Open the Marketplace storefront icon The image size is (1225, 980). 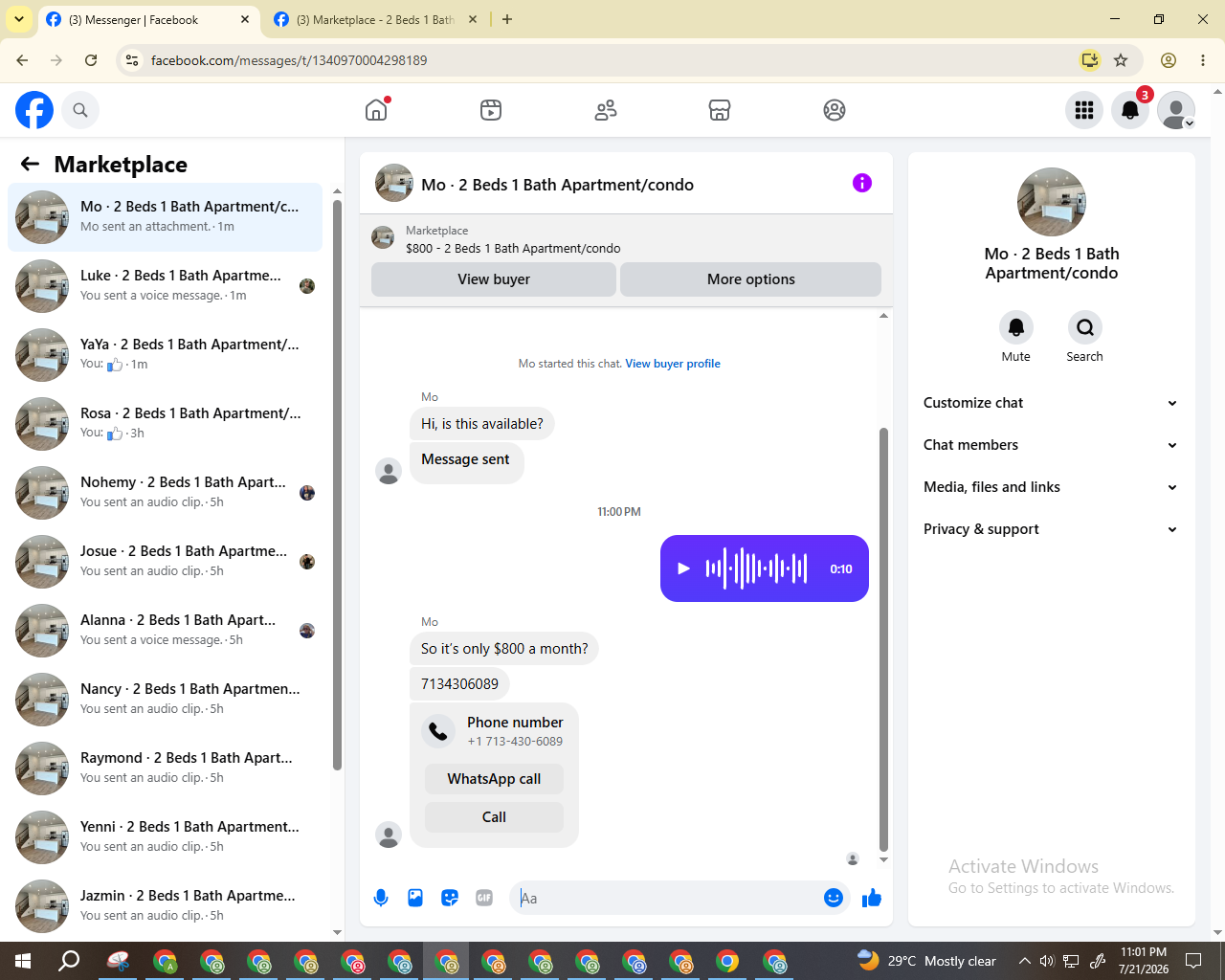coord(720,110)
